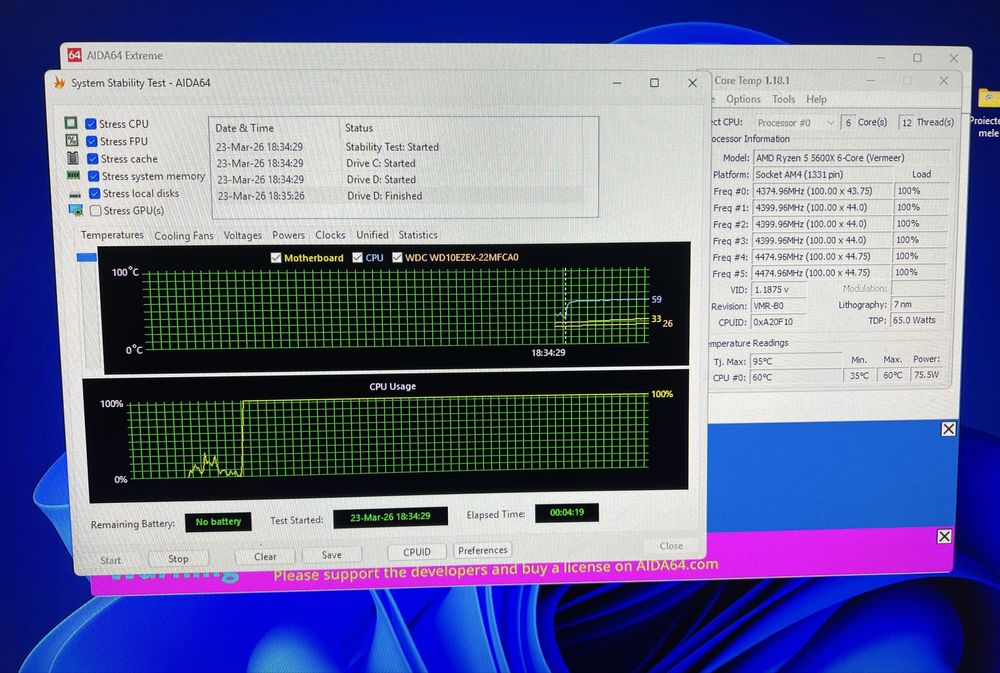
Task: Open the Processor #0 dropdown in Core Temp
Action: 795,122
